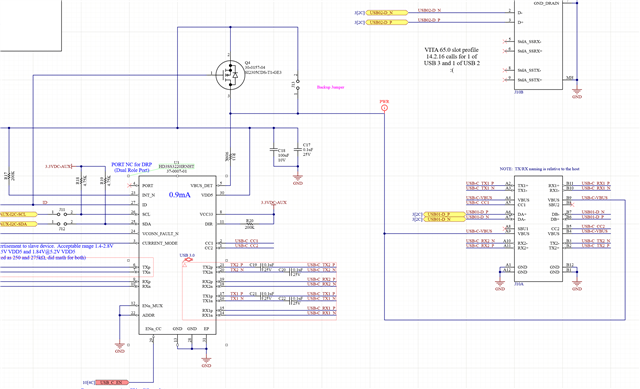
Task: Select resistor R17 on the left edge
Action: 9,176
